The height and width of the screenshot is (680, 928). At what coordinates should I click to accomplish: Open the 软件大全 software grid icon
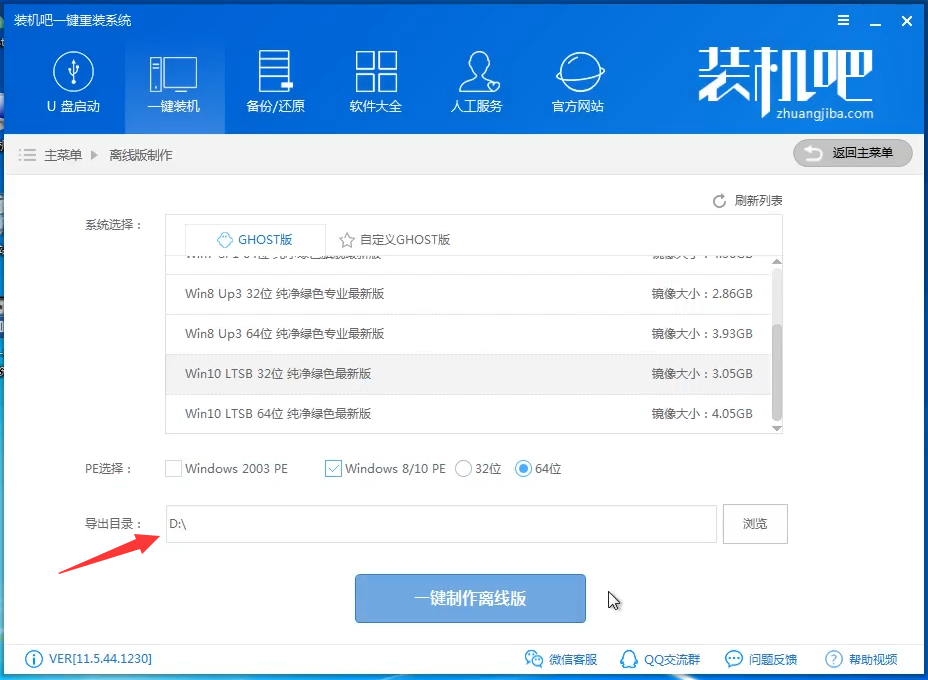tap(376, 72)
